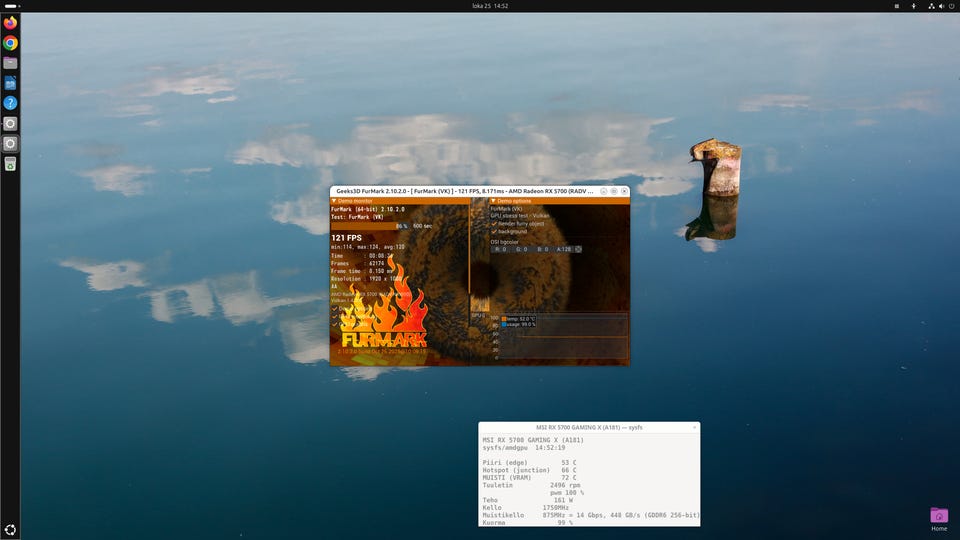
Task: Open Firefox from the dock
Action: click(x=10, y=23)
